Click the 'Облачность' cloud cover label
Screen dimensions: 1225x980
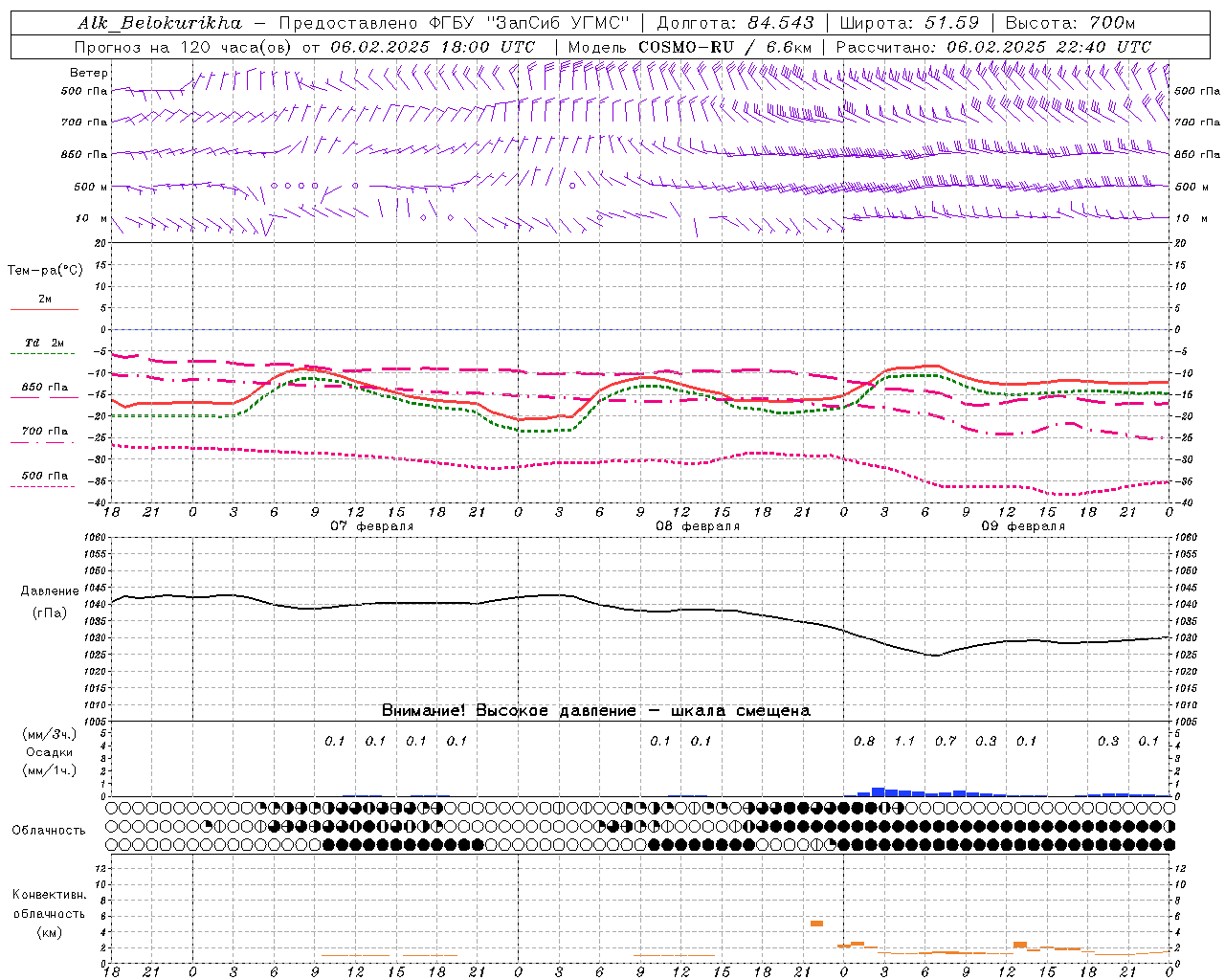(x=49, y=831)
